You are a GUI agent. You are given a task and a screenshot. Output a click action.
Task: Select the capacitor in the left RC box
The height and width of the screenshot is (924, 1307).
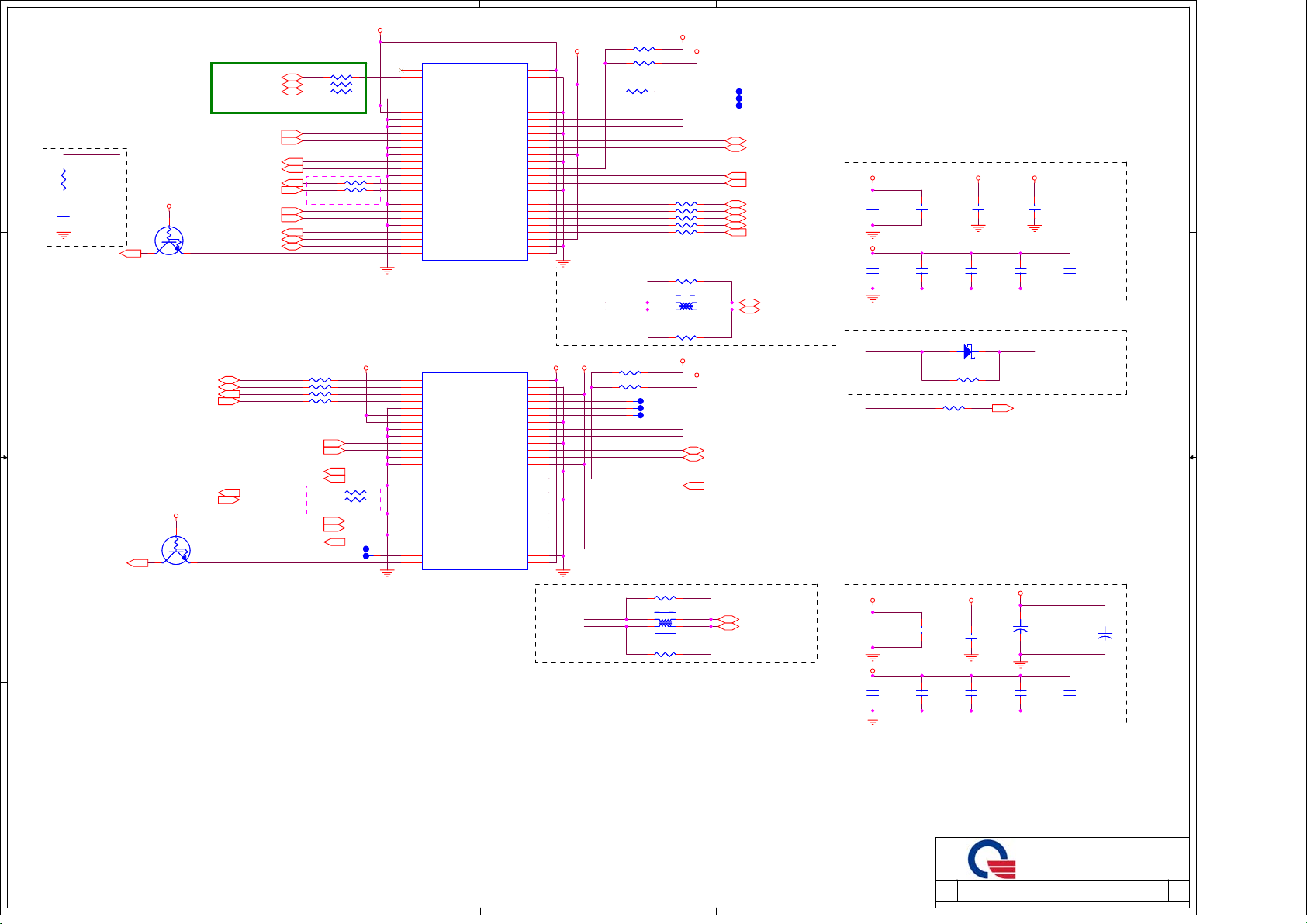pyautogui.click(x=64, y=213)
